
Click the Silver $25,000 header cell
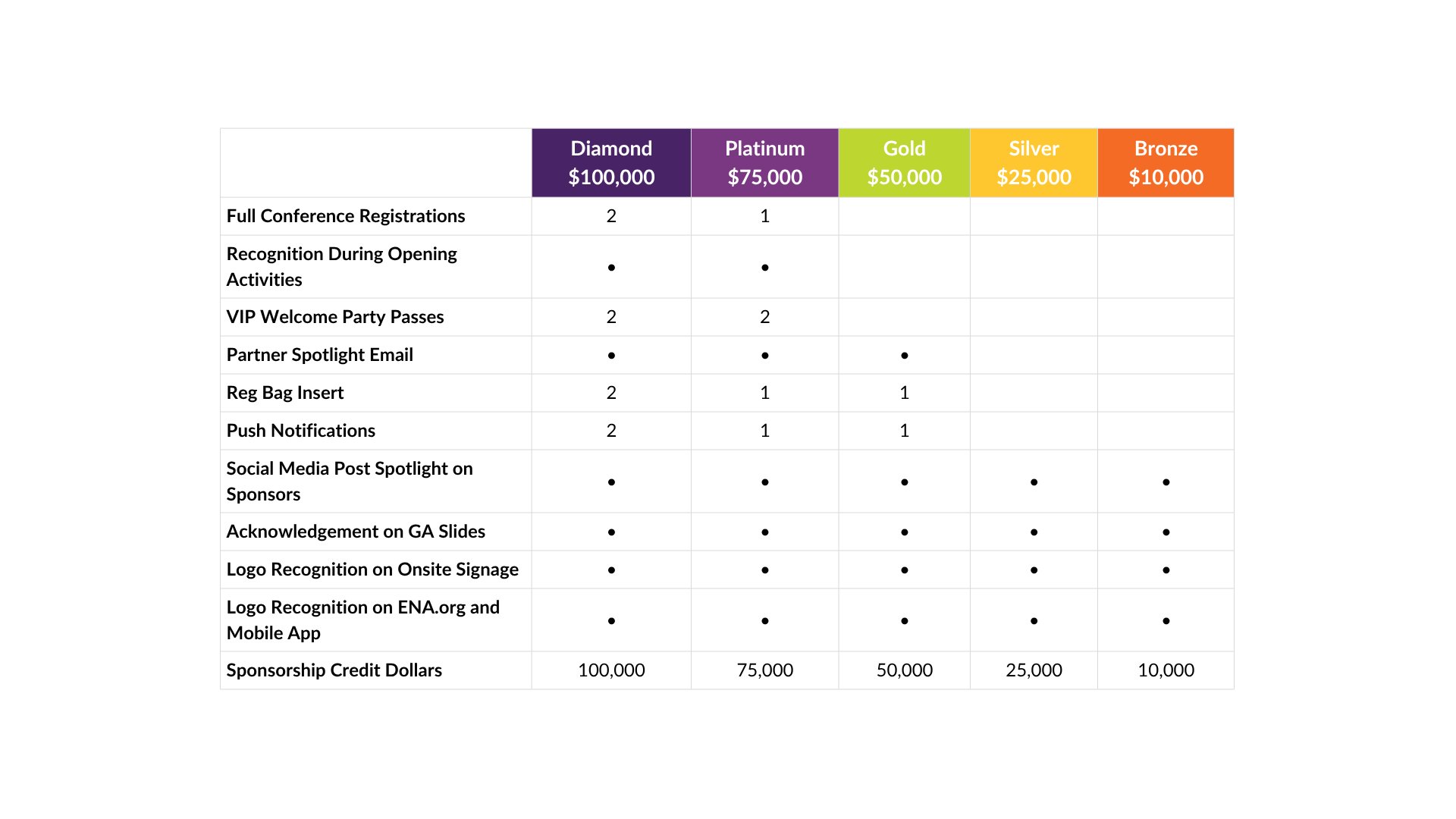1034,163
